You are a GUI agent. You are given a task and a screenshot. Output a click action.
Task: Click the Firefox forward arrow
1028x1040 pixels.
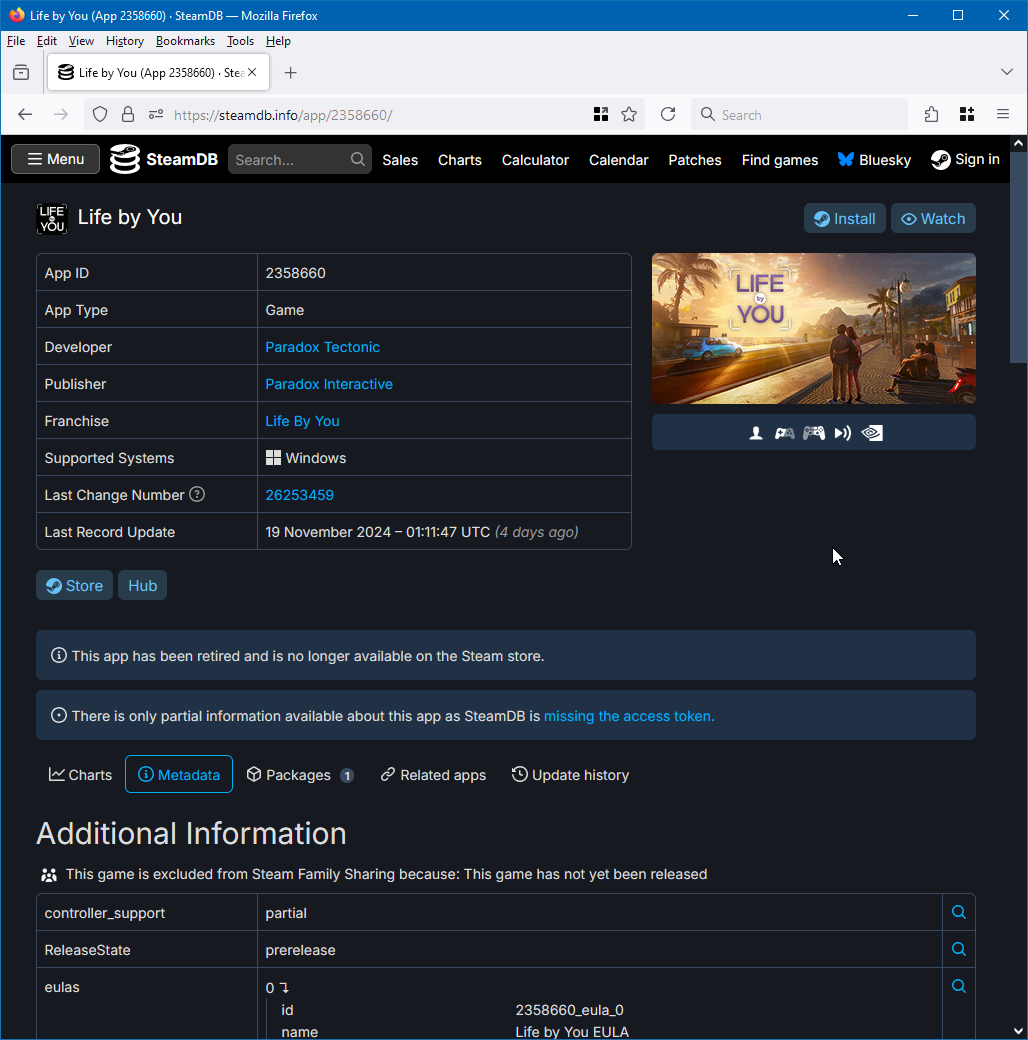pos(61,115)
